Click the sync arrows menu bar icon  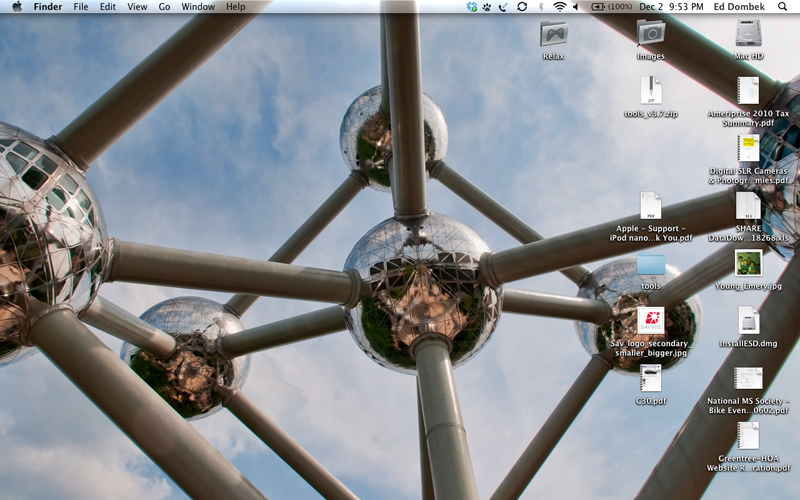click(x=521, y=7)
